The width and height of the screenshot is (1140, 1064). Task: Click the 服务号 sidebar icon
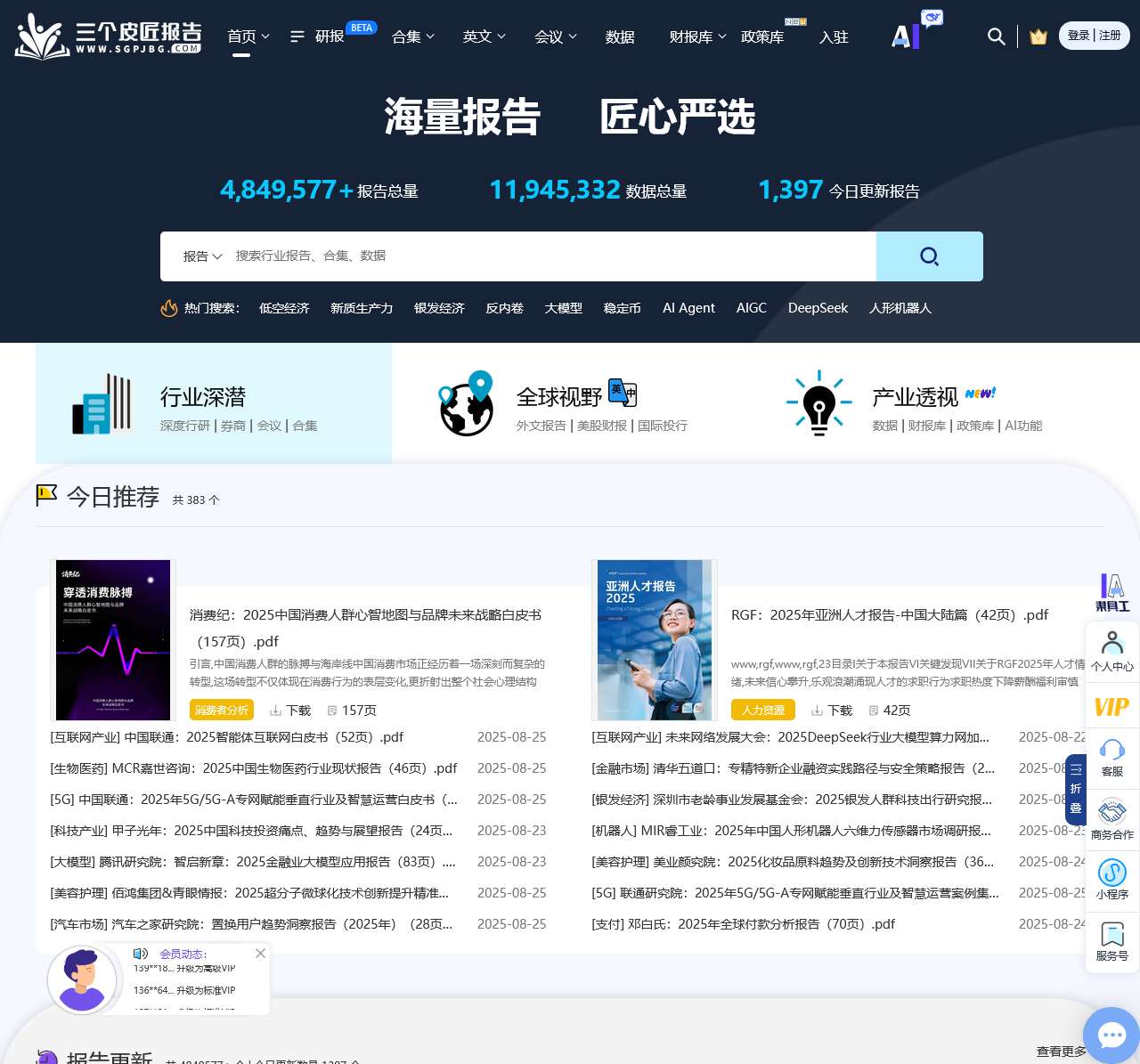coord(1111,941)
